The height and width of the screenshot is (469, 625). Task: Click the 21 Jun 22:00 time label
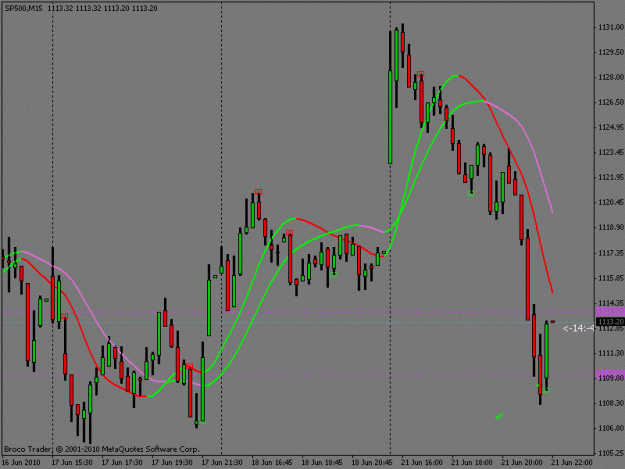(572, 462)
